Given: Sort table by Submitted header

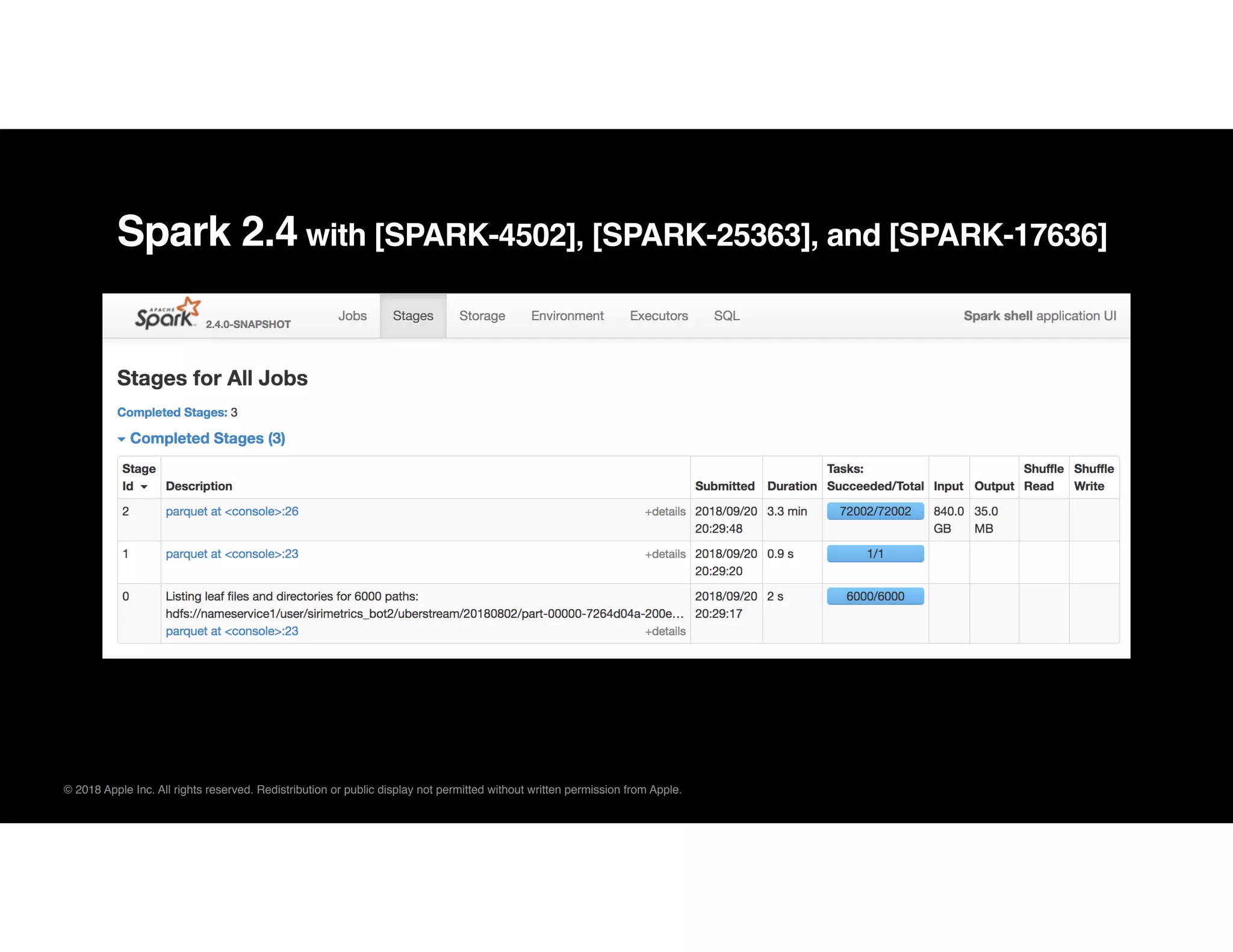Looking at the screenshot, I should pyautogui.click(x=725, y=486).
